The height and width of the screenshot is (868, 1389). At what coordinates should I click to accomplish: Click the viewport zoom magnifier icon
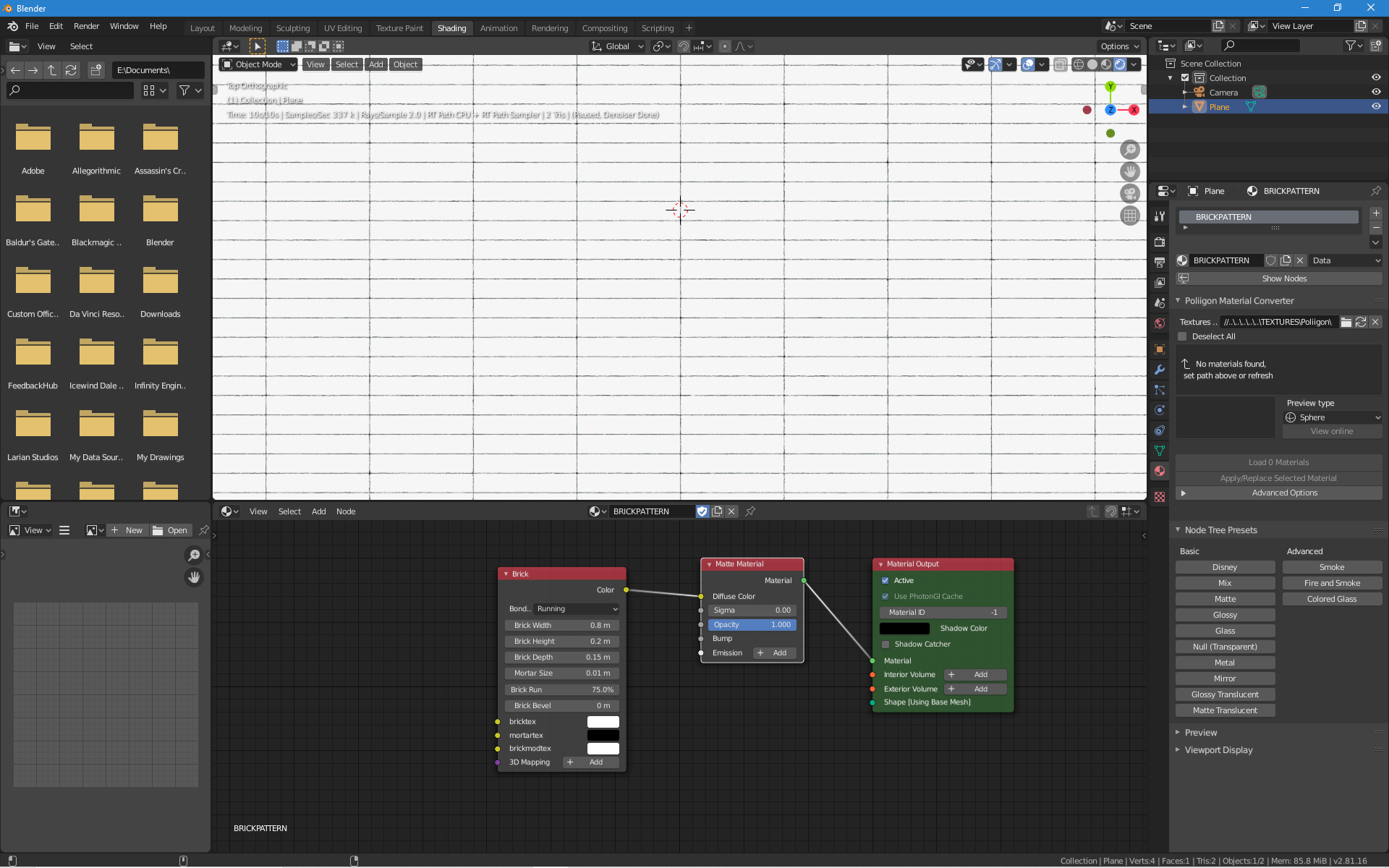pos(1129,150)
